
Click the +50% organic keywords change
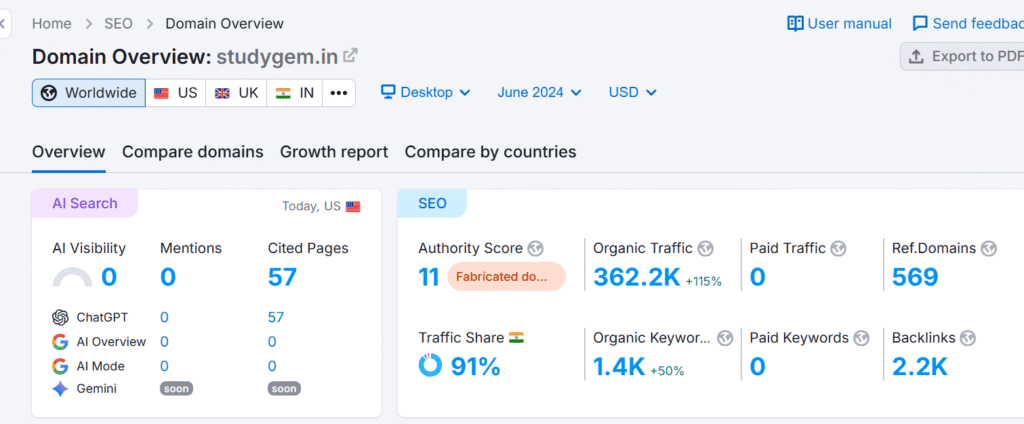pyautogui.click(x=667, y=371)
